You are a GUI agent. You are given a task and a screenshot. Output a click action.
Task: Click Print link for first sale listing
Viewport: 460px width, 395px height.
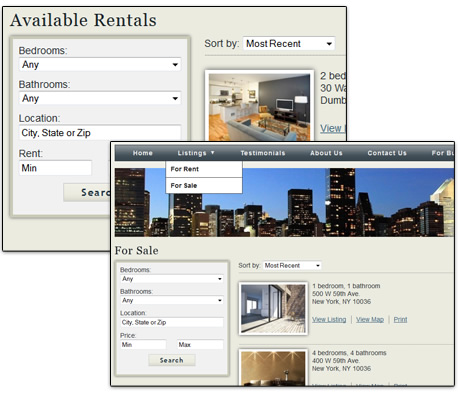(400, 319)
